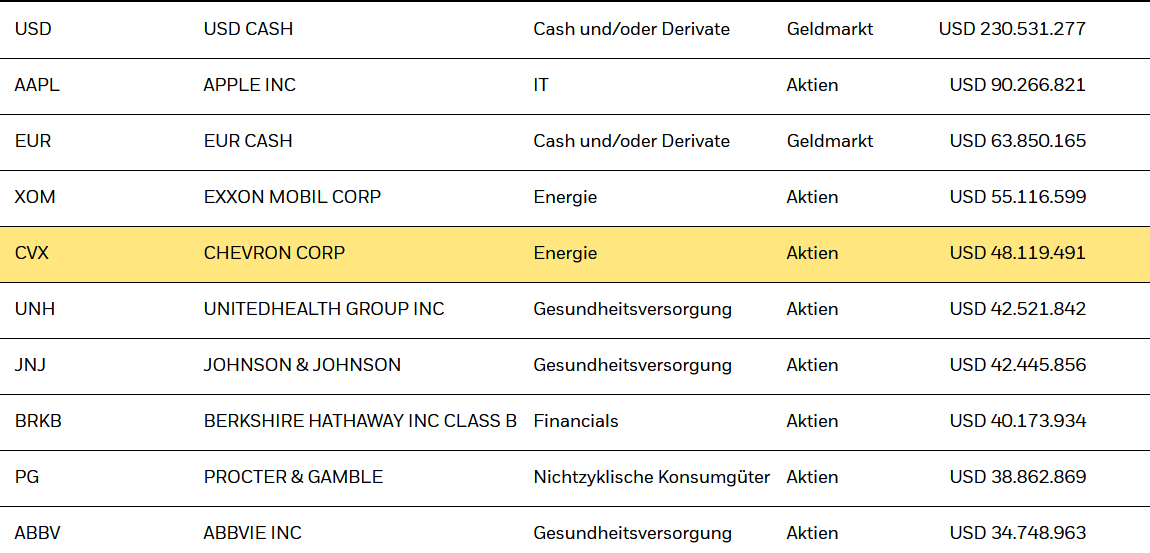The width and height of the screenshot is (1150, 553).
Task: Click the highlighted CHEVRON CORP row
Action: click(274, 253)
